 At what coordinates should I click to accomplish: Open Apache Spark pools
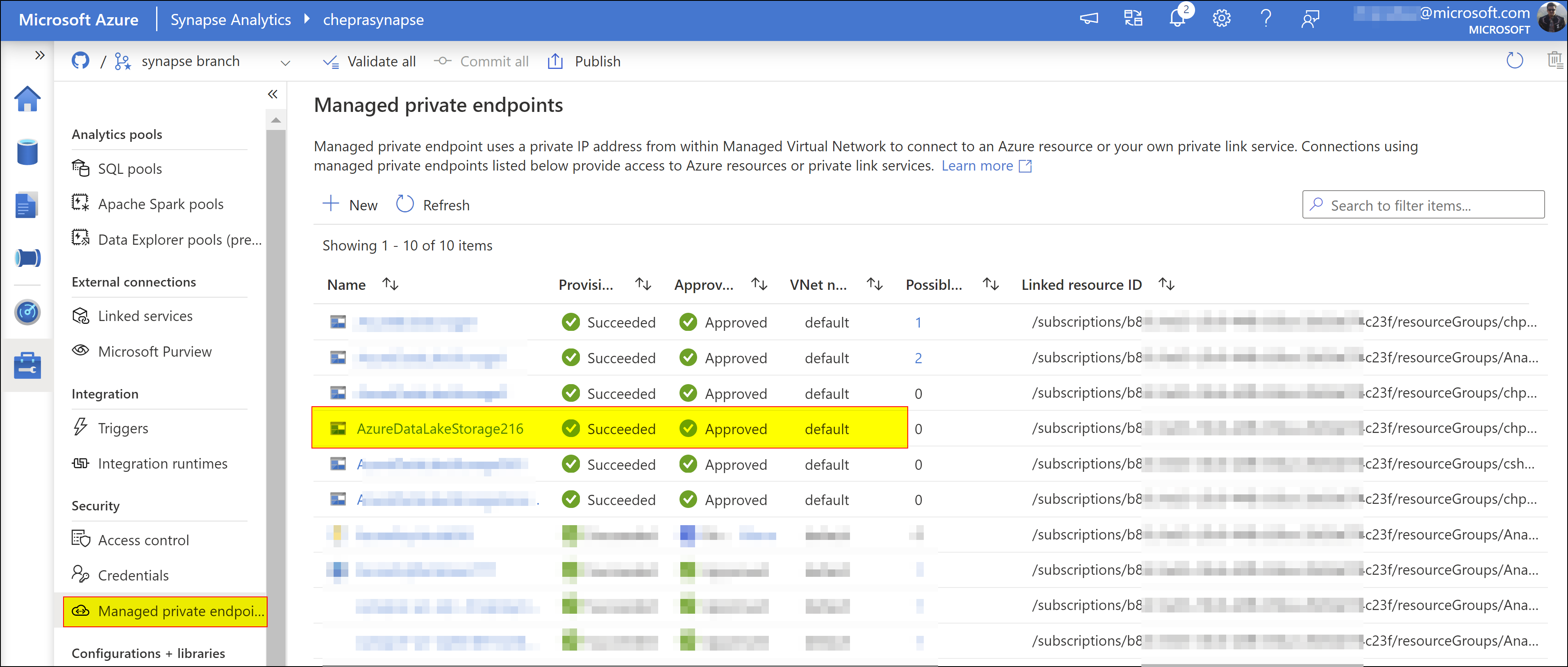pos(147,204)
